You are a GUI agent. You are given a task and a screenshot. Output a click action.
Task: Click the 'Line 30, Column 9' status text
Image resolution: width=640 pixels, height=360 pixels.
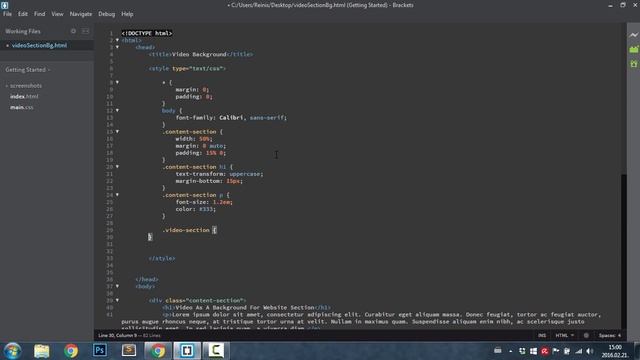(x=117, y=336)
